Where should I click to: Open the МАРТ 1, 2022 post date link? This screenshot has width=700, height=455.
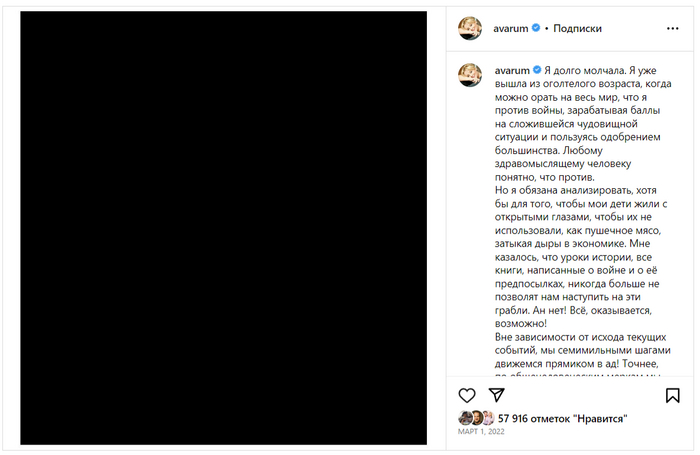[x=483, y=432]
